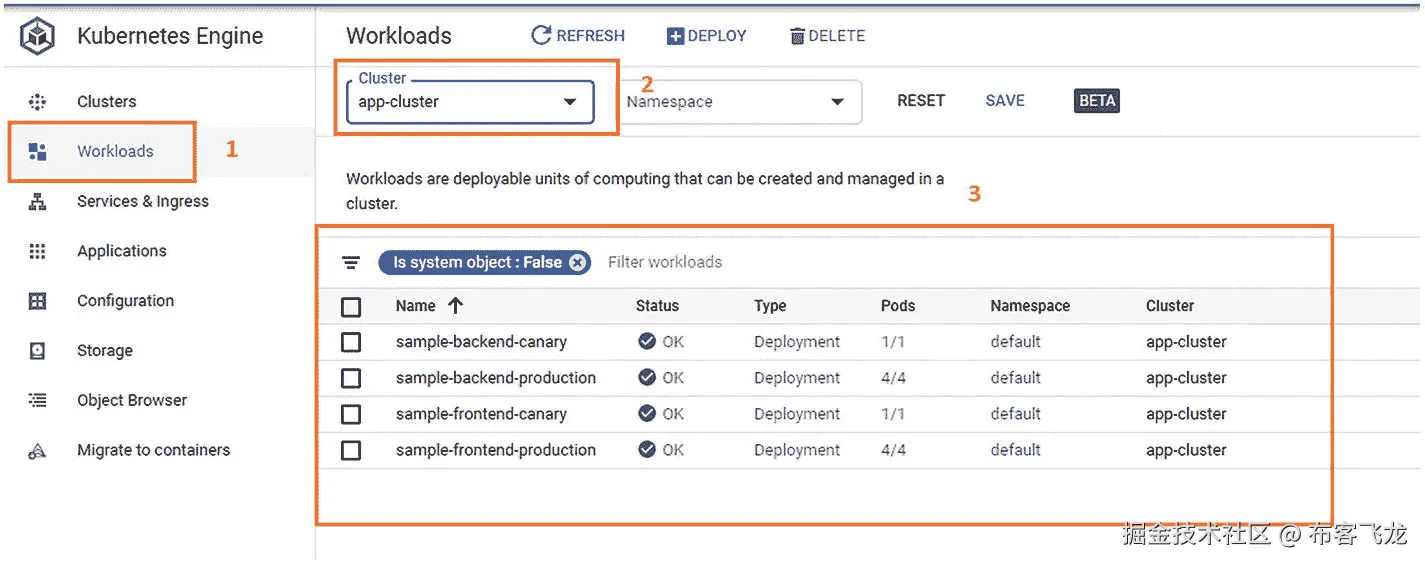
Task: Click the Kubernetes Engine logo icon
Action: tap(38, 37)
